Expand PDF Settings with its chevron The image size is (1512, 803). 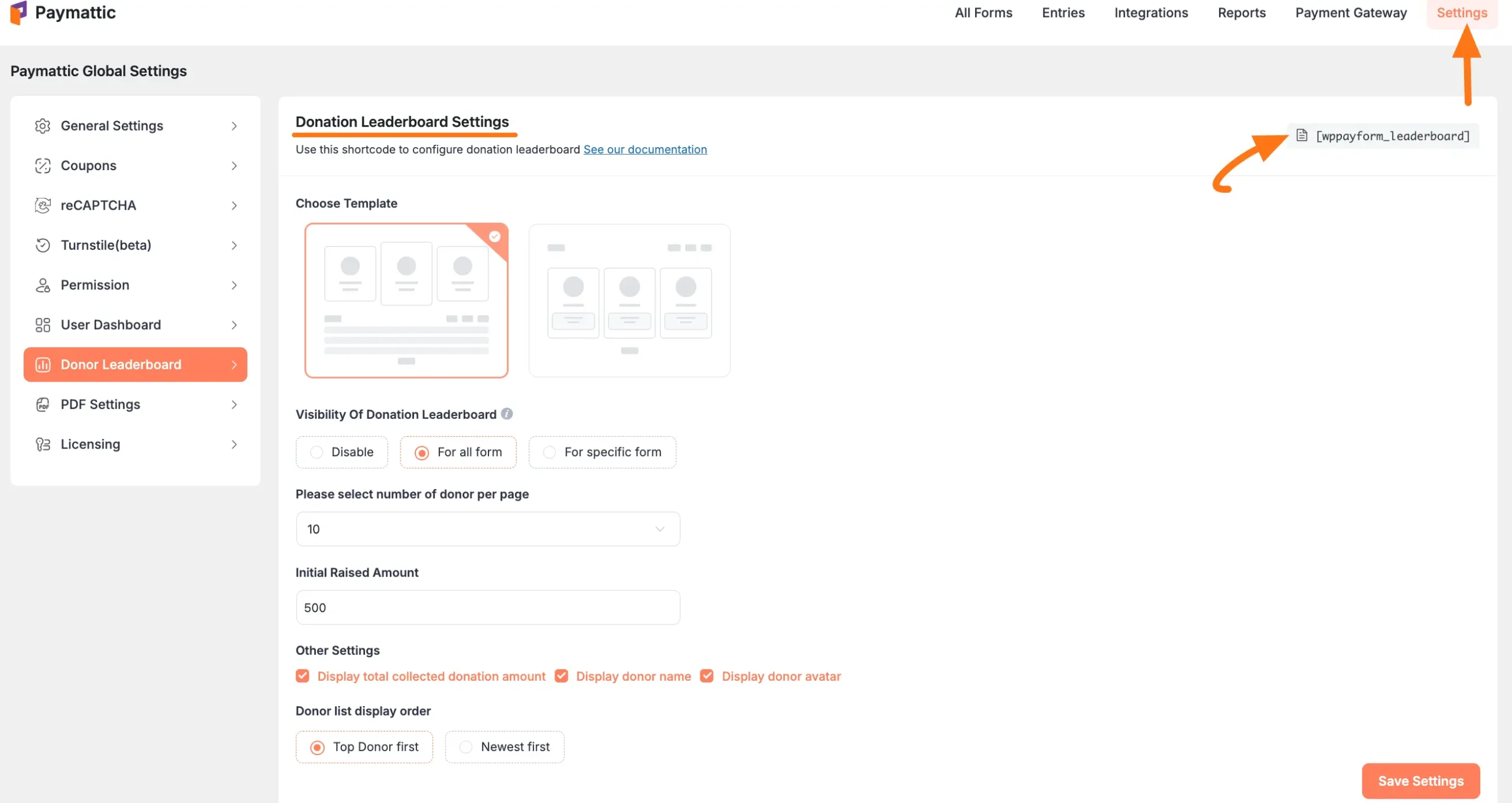pos(234,405)
